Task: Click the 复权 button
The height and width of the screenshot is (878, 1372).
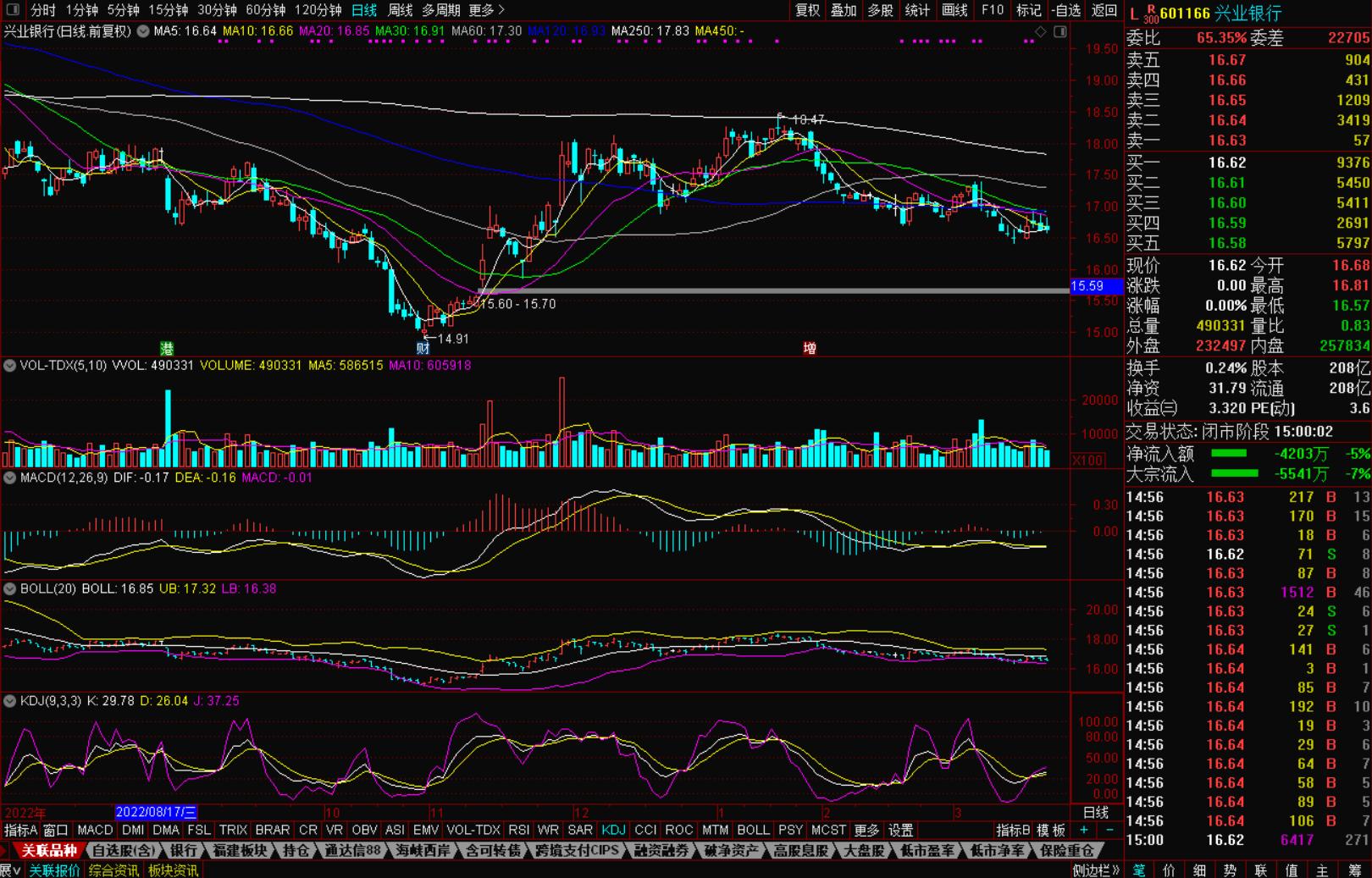Action: (807, 10)
